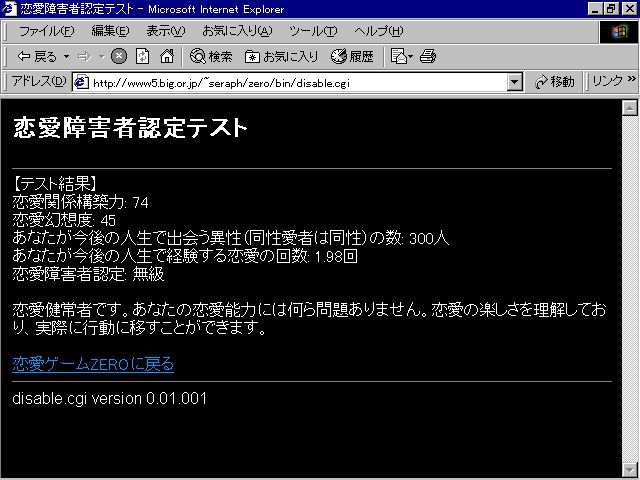The height and width of the screenshot is (480, 640).
Task: Open the File (ファイル) menu
Action: 47,31
